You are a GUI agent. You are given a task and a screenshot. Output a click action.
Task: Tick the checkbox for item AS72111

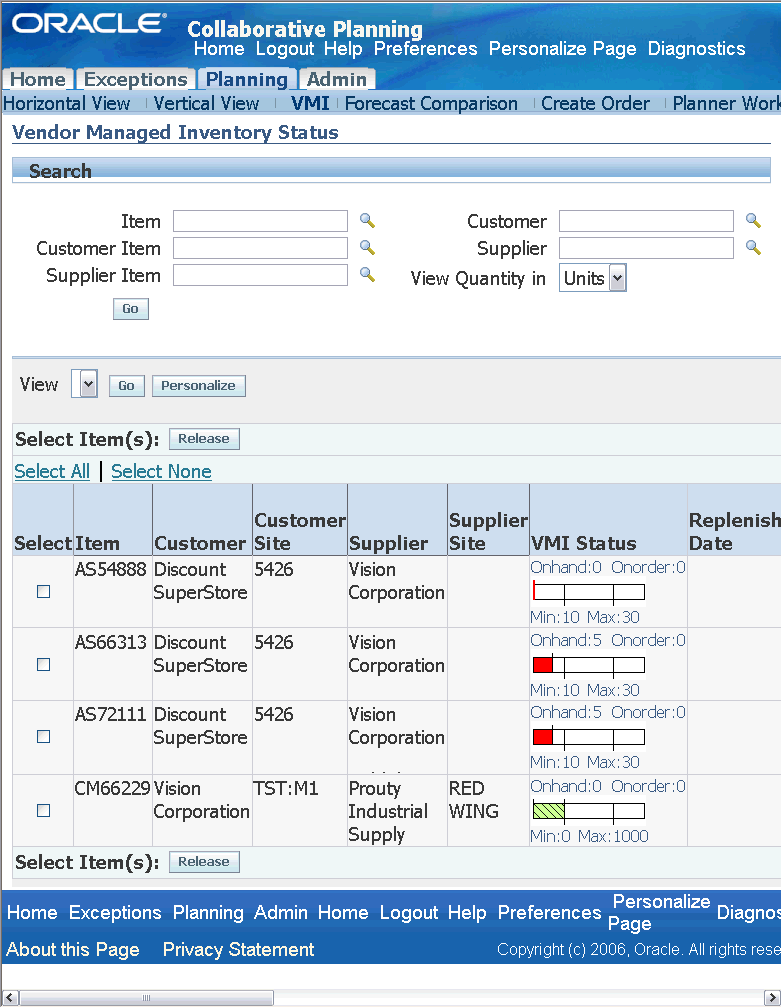pyautogui.click(x=44, y=737)
